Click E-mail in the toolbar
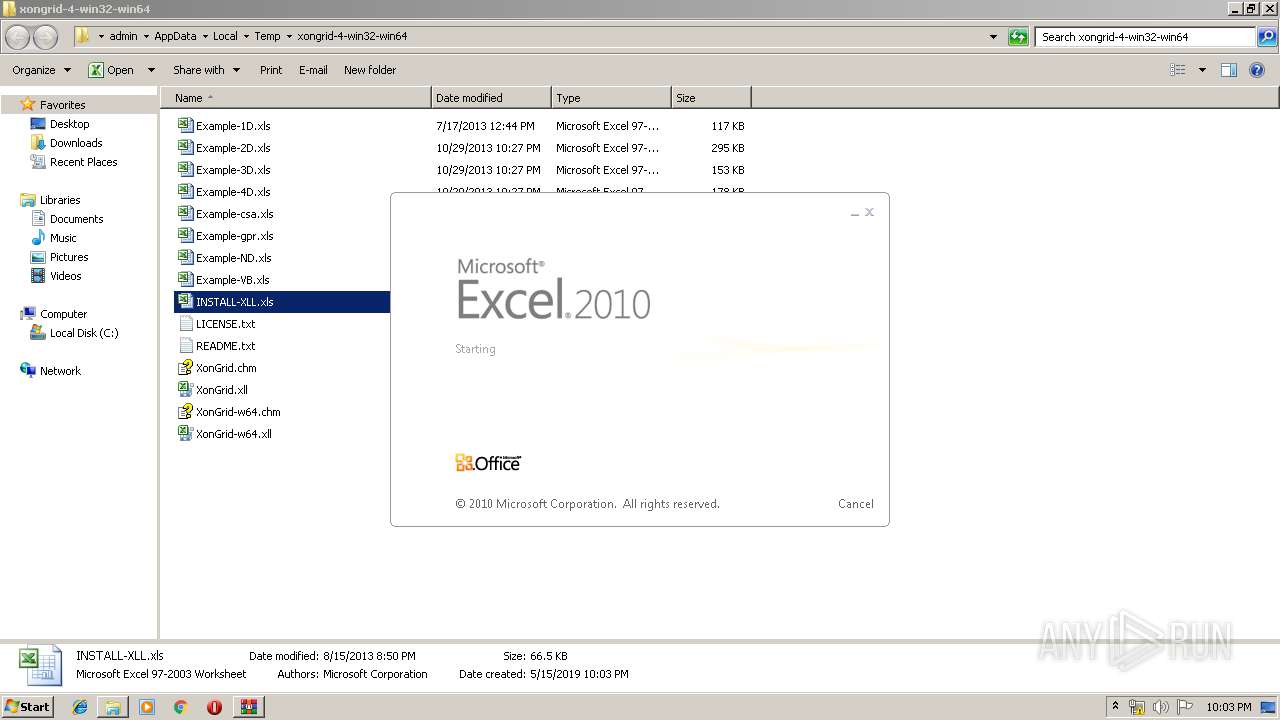Viewport: 1280px width, 720px height. coord(313,70)
